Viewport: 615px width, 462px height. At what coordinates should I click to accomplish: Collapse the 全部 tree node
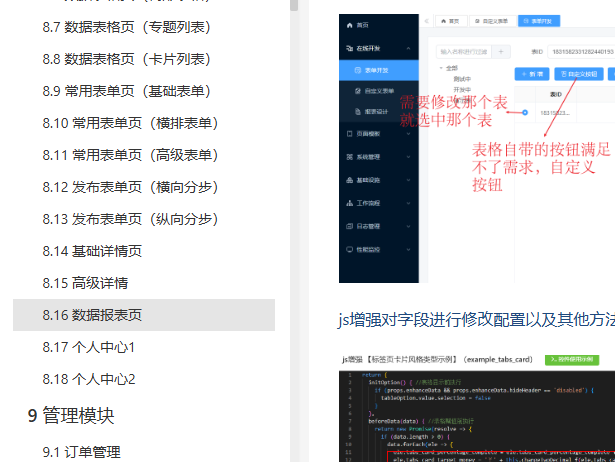click(441, 68)
